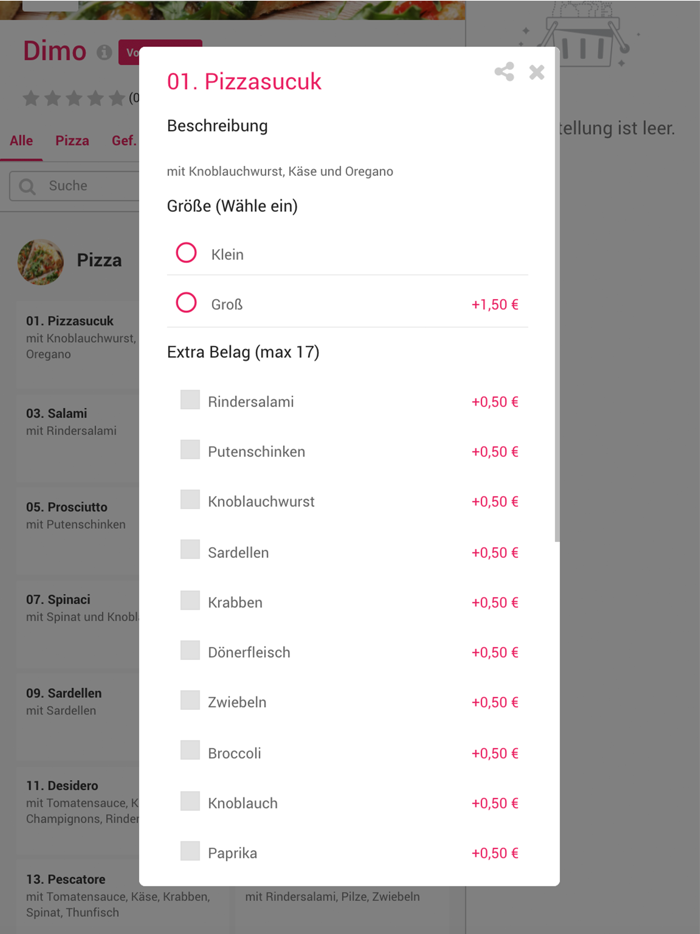Enable the Putenschinken topping checkbox
700x934 pixels.
[190, 450]
